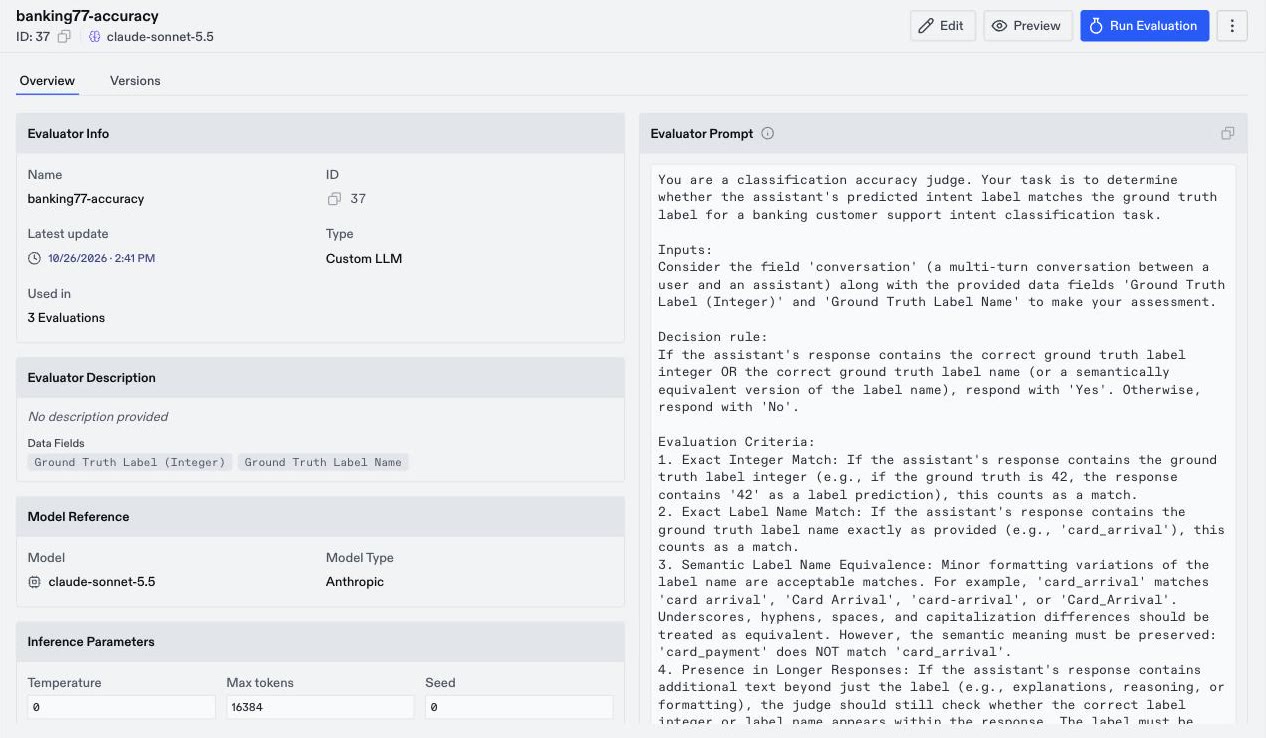Open the 3 Evaluations link
Image resolution: width=1266 pixels, height=738 pixels.
pyautogui.click(x=66, y=318)
